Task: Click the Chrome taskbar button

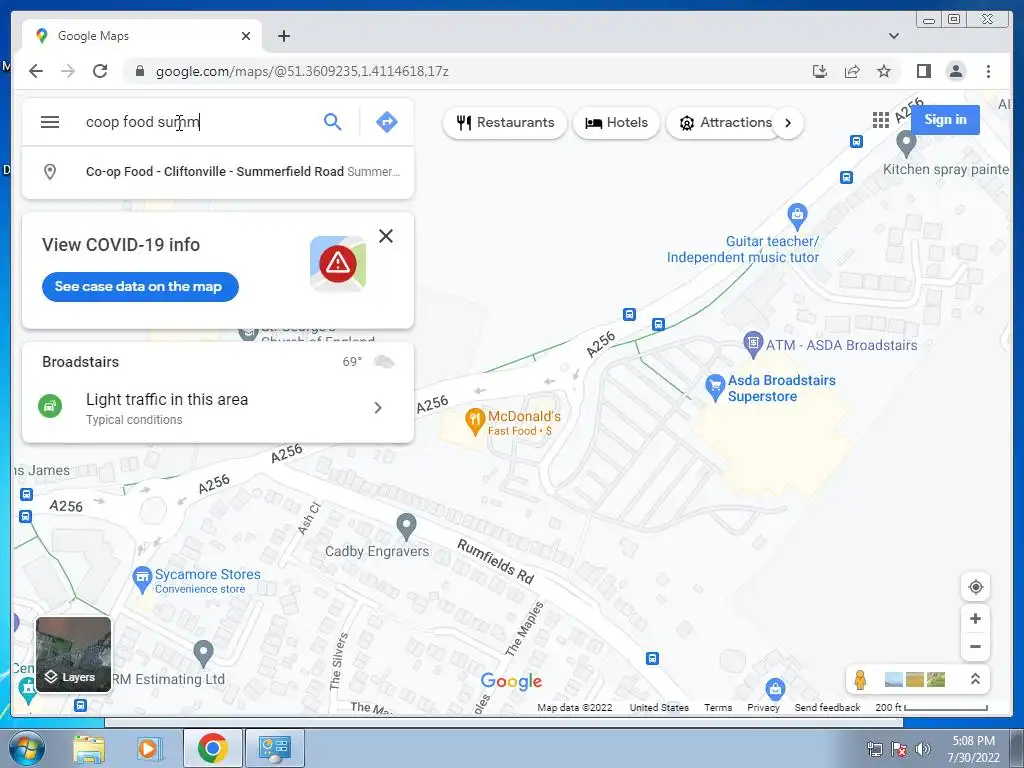Action: 212,748
